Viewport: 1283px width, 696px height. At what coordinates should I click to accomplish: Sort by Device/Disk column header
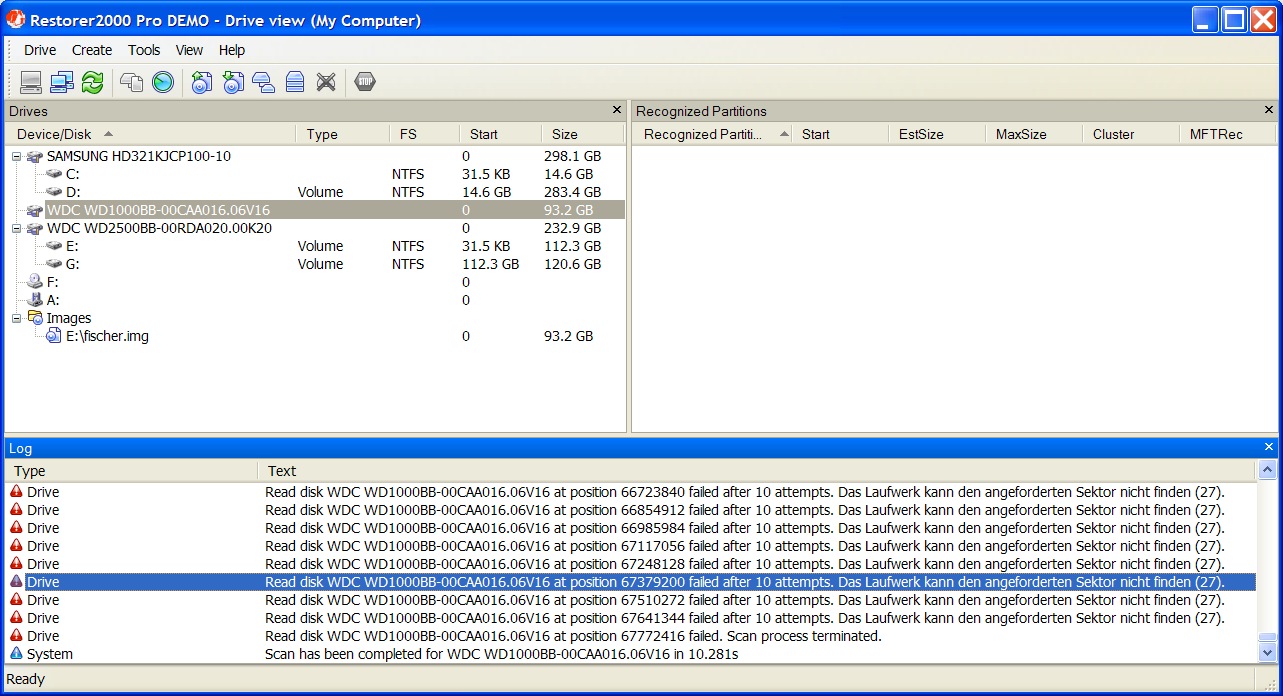point(151,134)
